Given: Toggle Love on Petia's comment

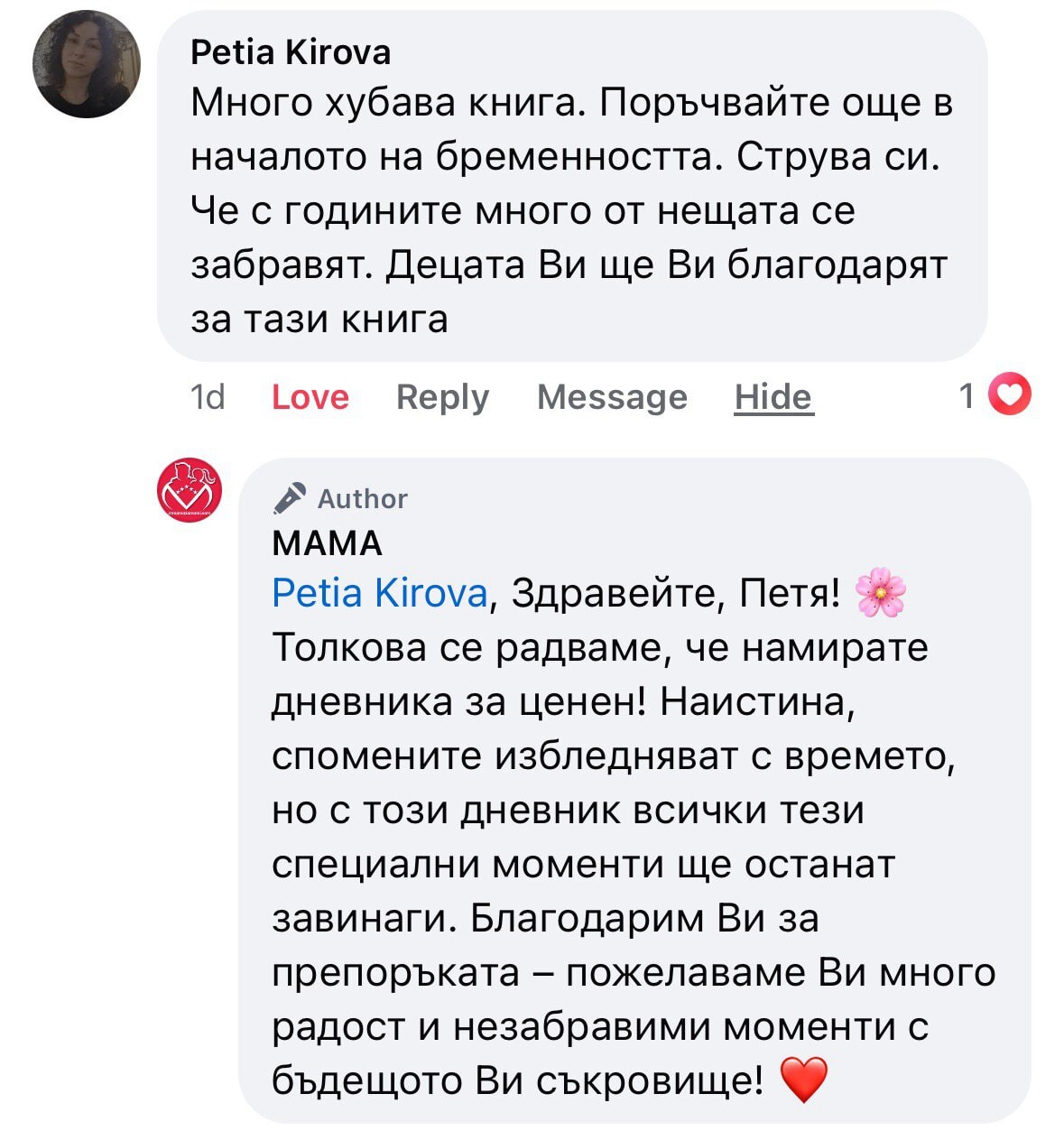Looking at the screenshot, I should click(x=310, y=397).
